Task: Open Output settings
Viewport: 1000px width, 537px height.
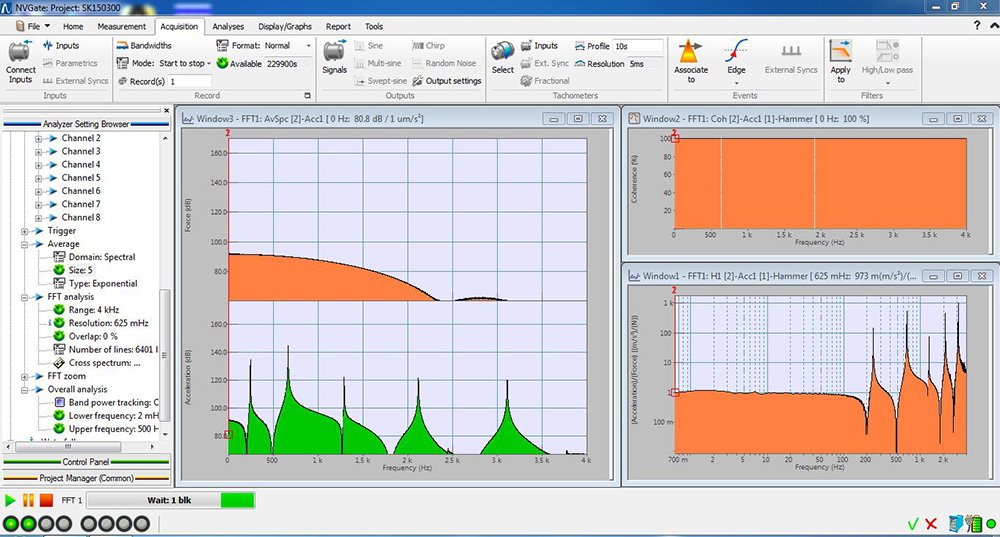Action: [x=446, y=81]
